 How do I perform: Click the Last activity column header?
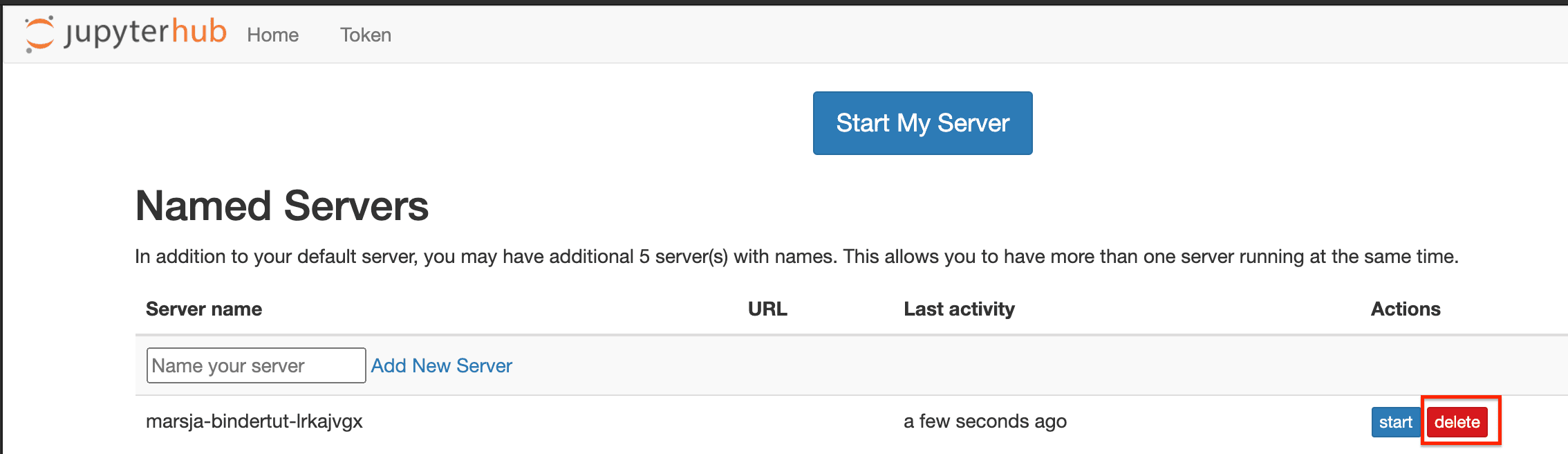(959, 309)
